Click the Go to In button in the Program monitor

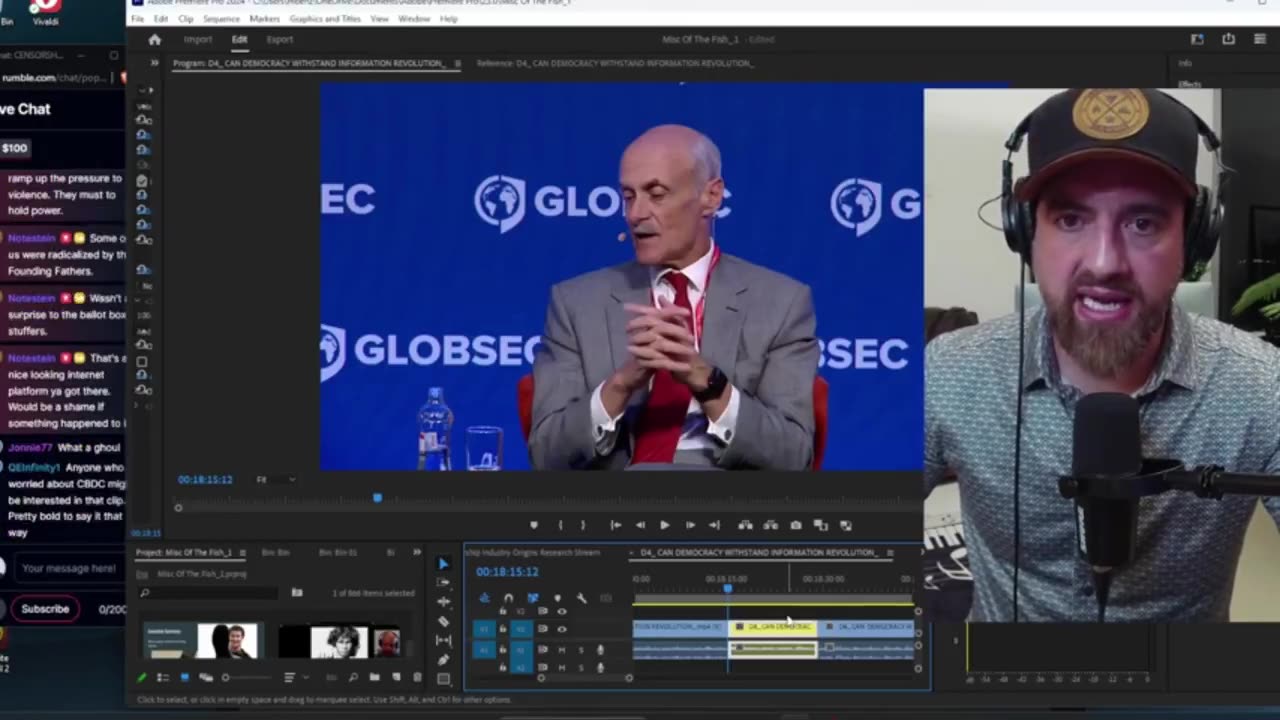[616, 525]
